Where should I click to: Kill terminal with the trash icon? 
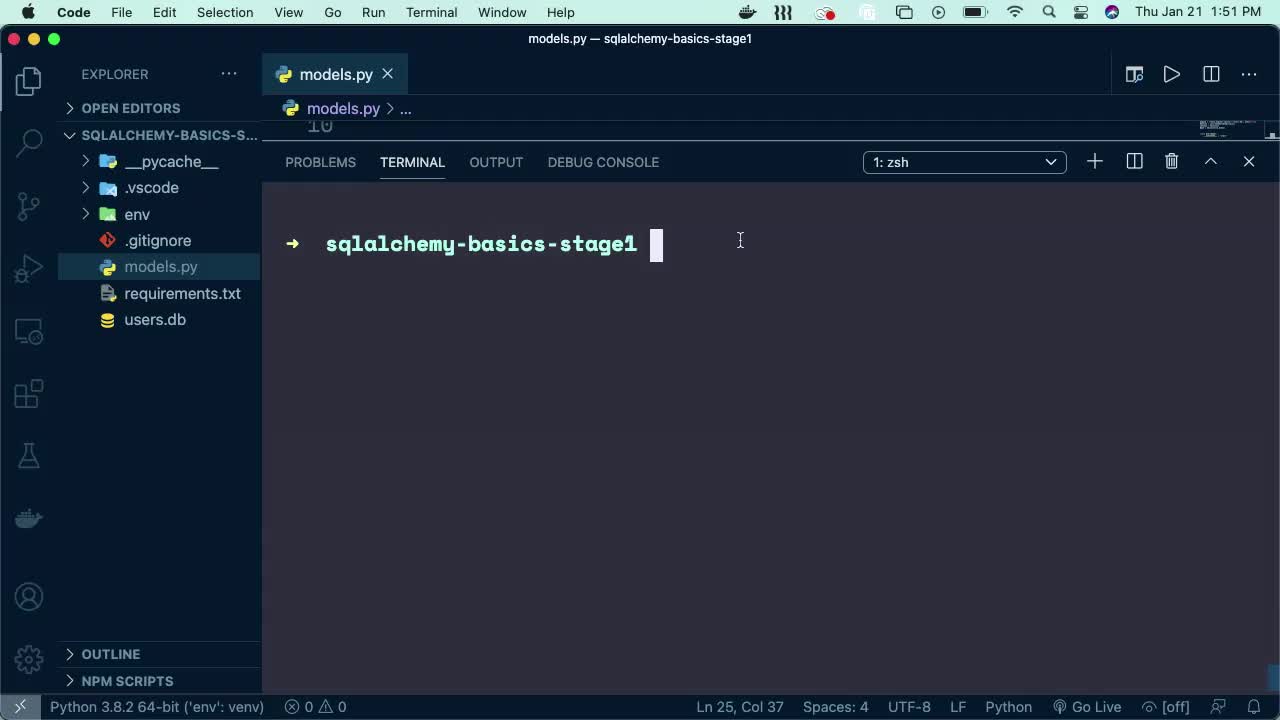[x=1172, y=162]
